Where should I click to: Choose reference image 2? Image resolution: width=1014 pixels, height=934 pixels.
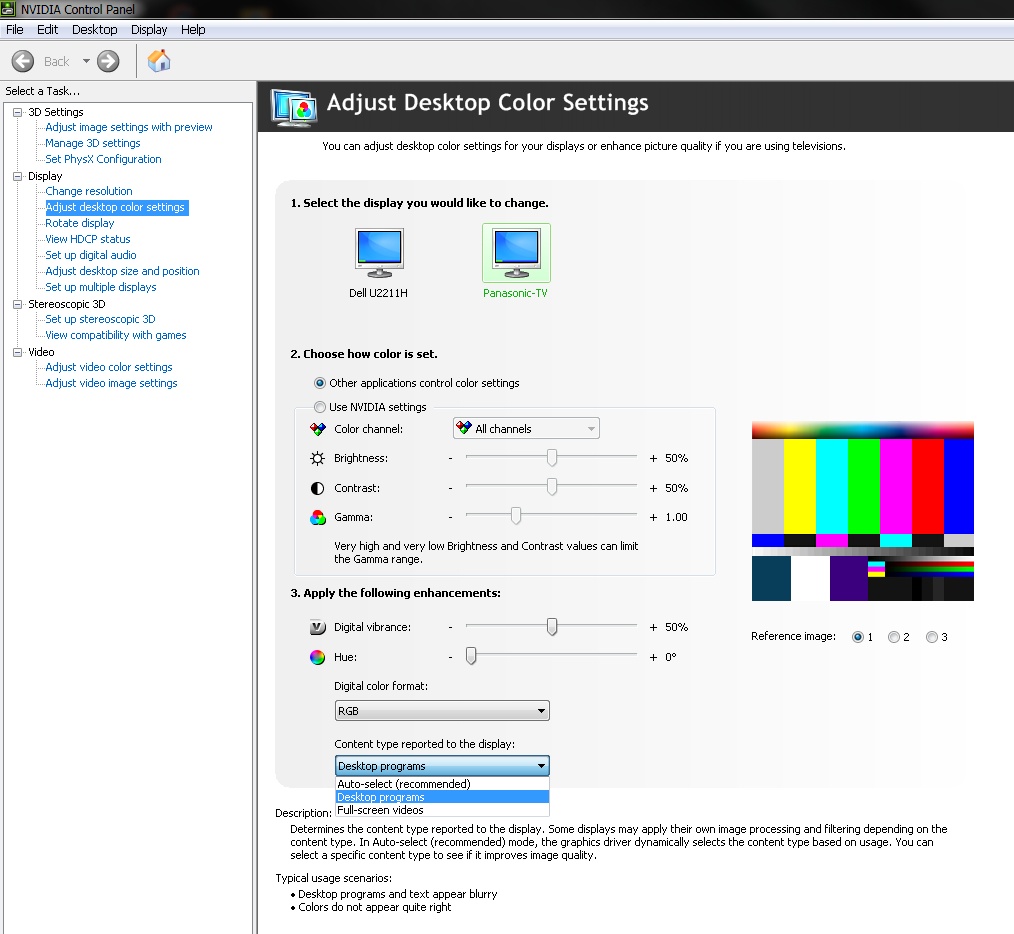tap(894, 637)
